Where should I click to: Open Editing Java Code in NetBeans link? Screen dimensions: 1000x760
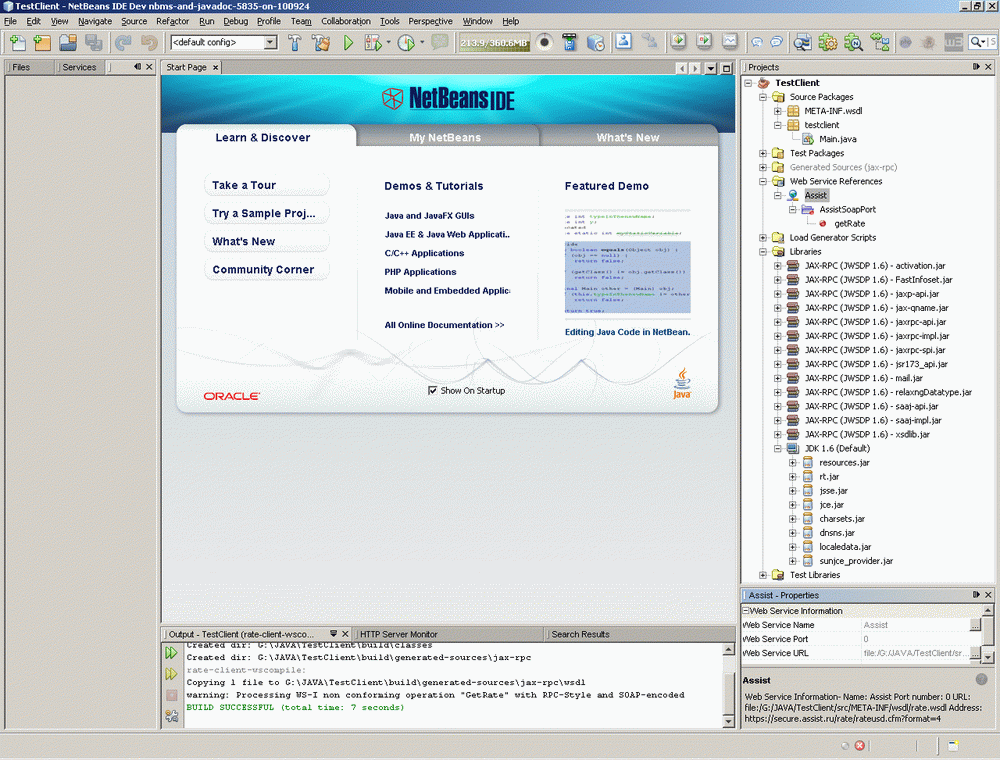coord(628,332)
